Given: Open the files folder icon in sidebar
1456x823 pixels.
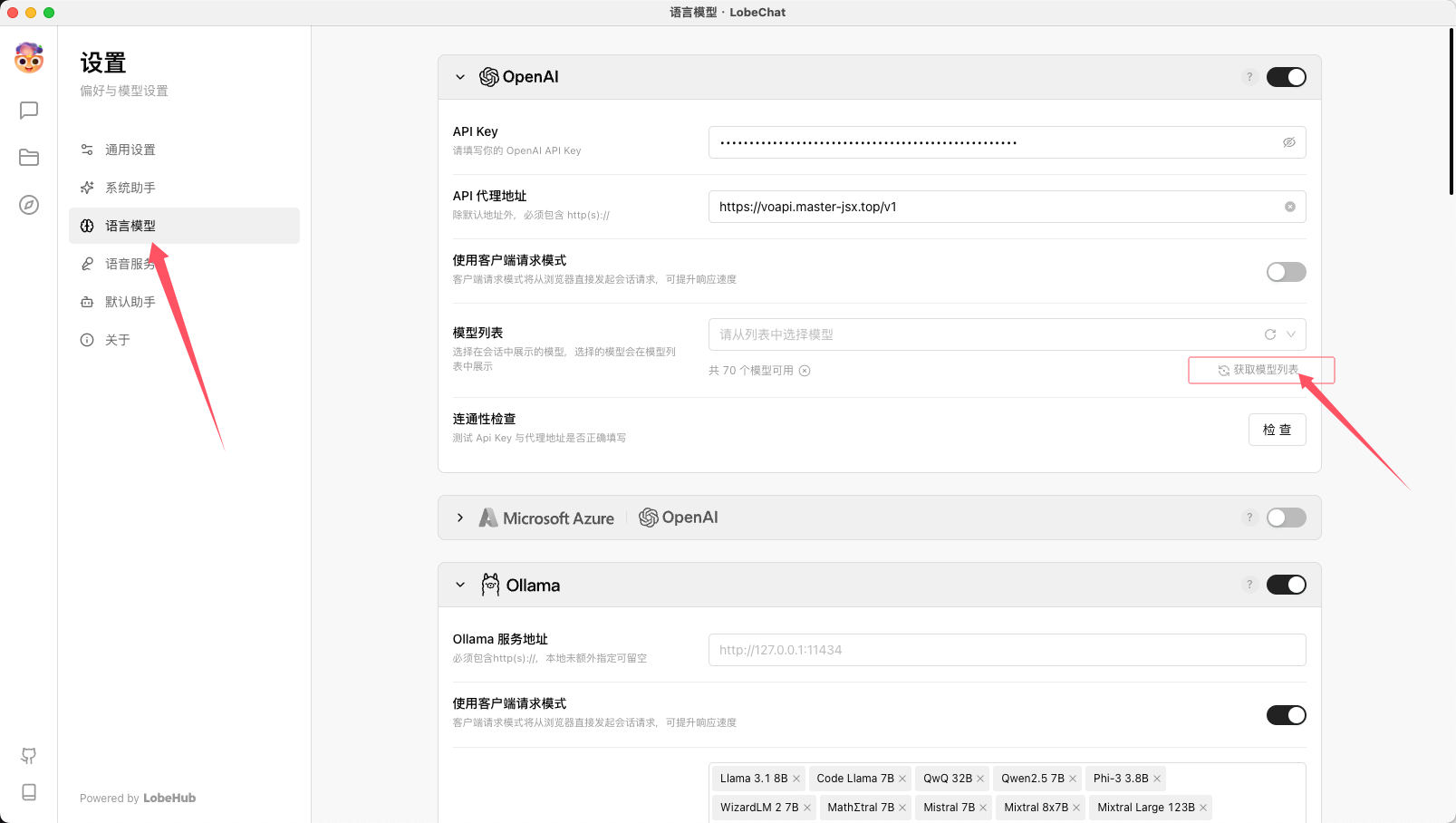Looking at the screenshot, I should (x=29, y=158).
